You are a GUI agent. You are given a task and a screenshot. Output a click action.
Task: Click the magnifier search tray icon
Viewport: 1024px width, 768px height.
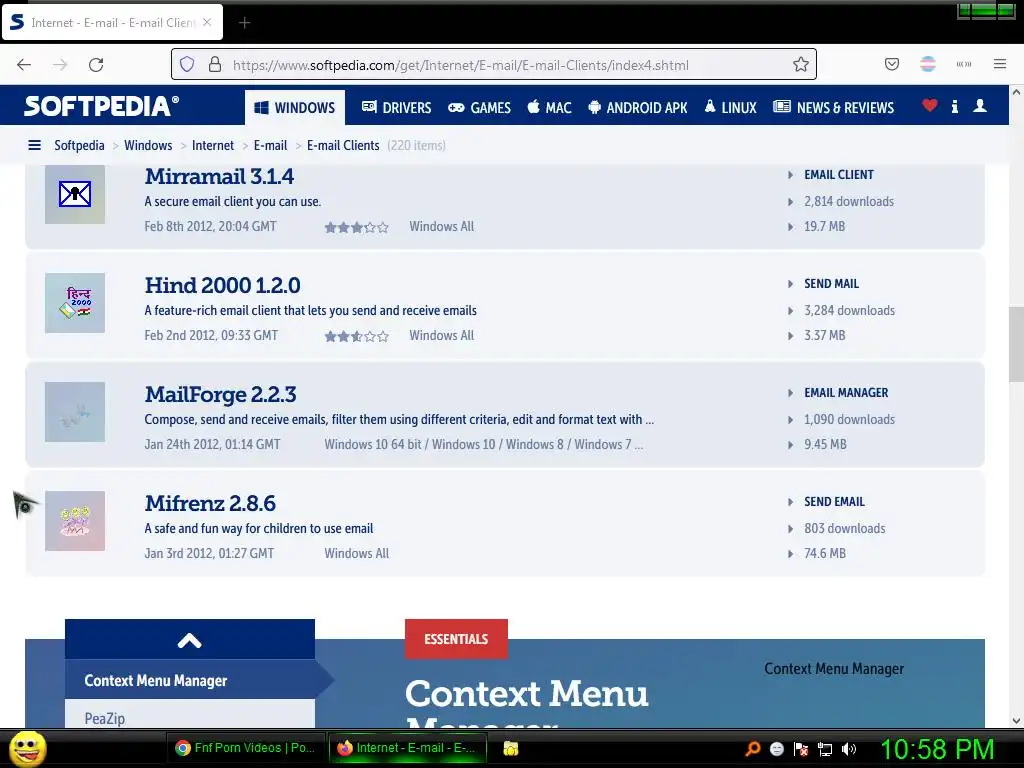tap(752, 748)
